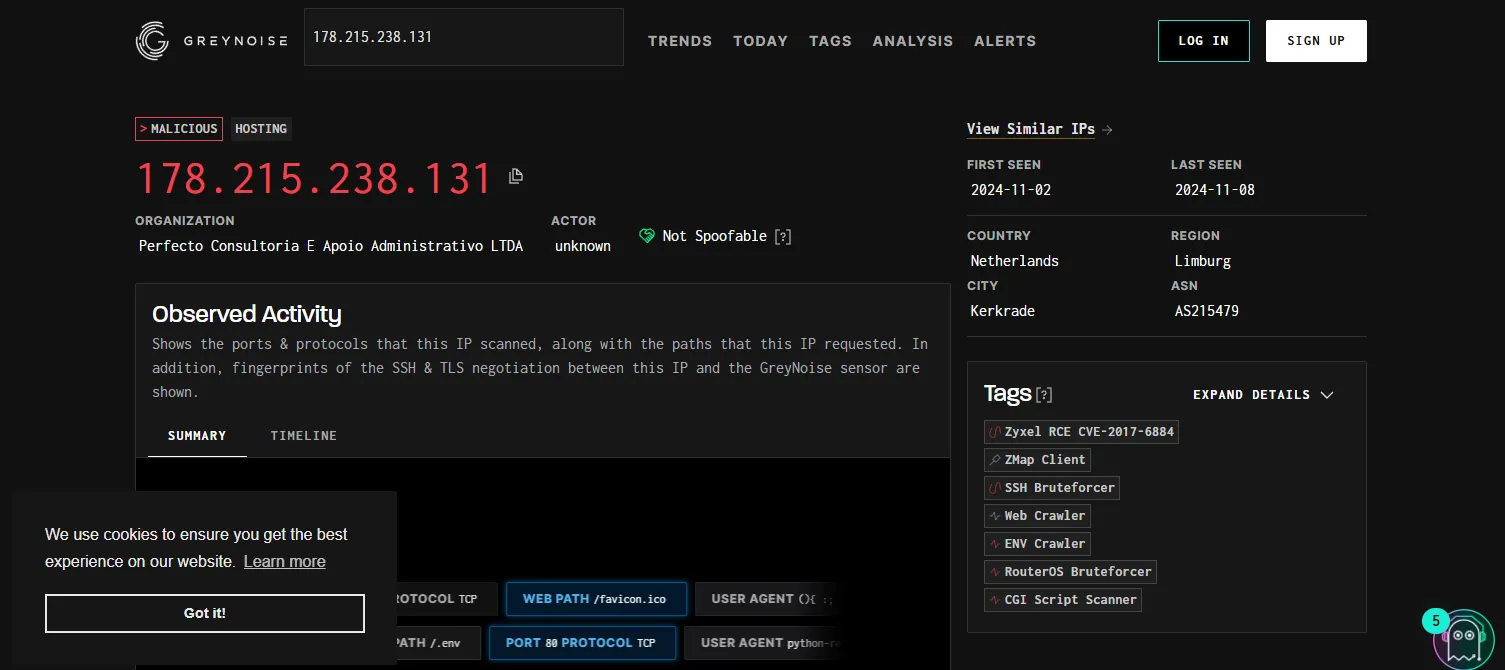Screen dimensions: 1505x670
Task: Select the ZMap Client tag
Action: pyautogui.click(x=1036, y=460)
